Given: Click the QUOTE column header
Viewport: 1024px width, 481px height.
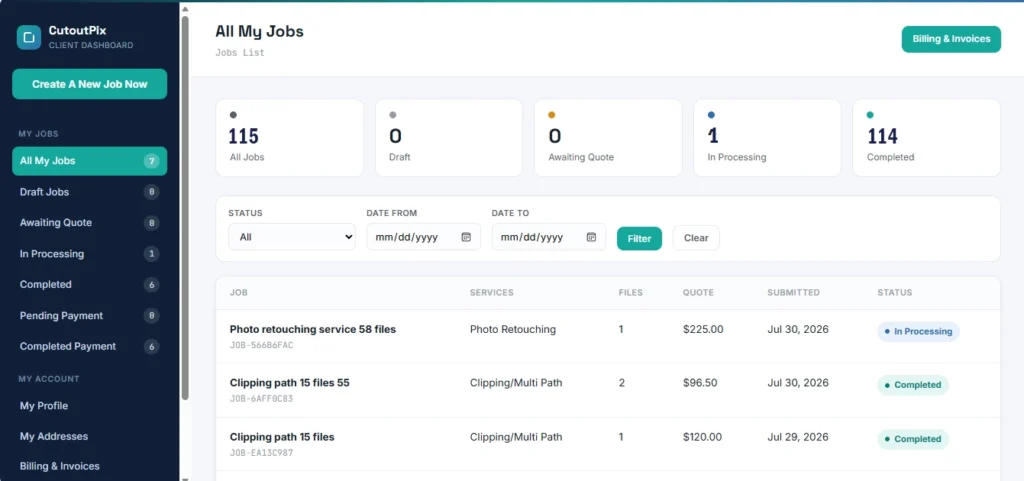Looking at the screenshot, I should point(698,293).
